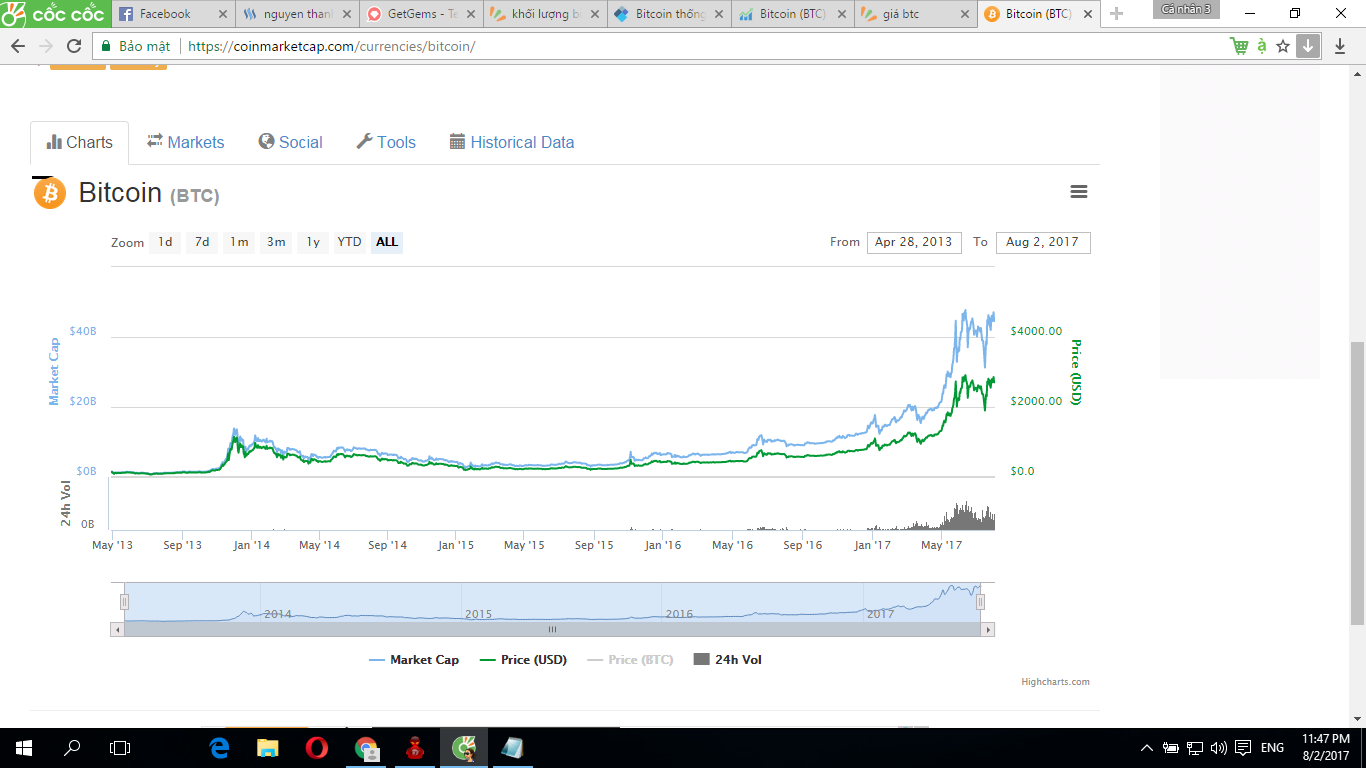The image size is (1366, 768).
Task: Open a new browser tab
Action: (x=1117, y=14)
